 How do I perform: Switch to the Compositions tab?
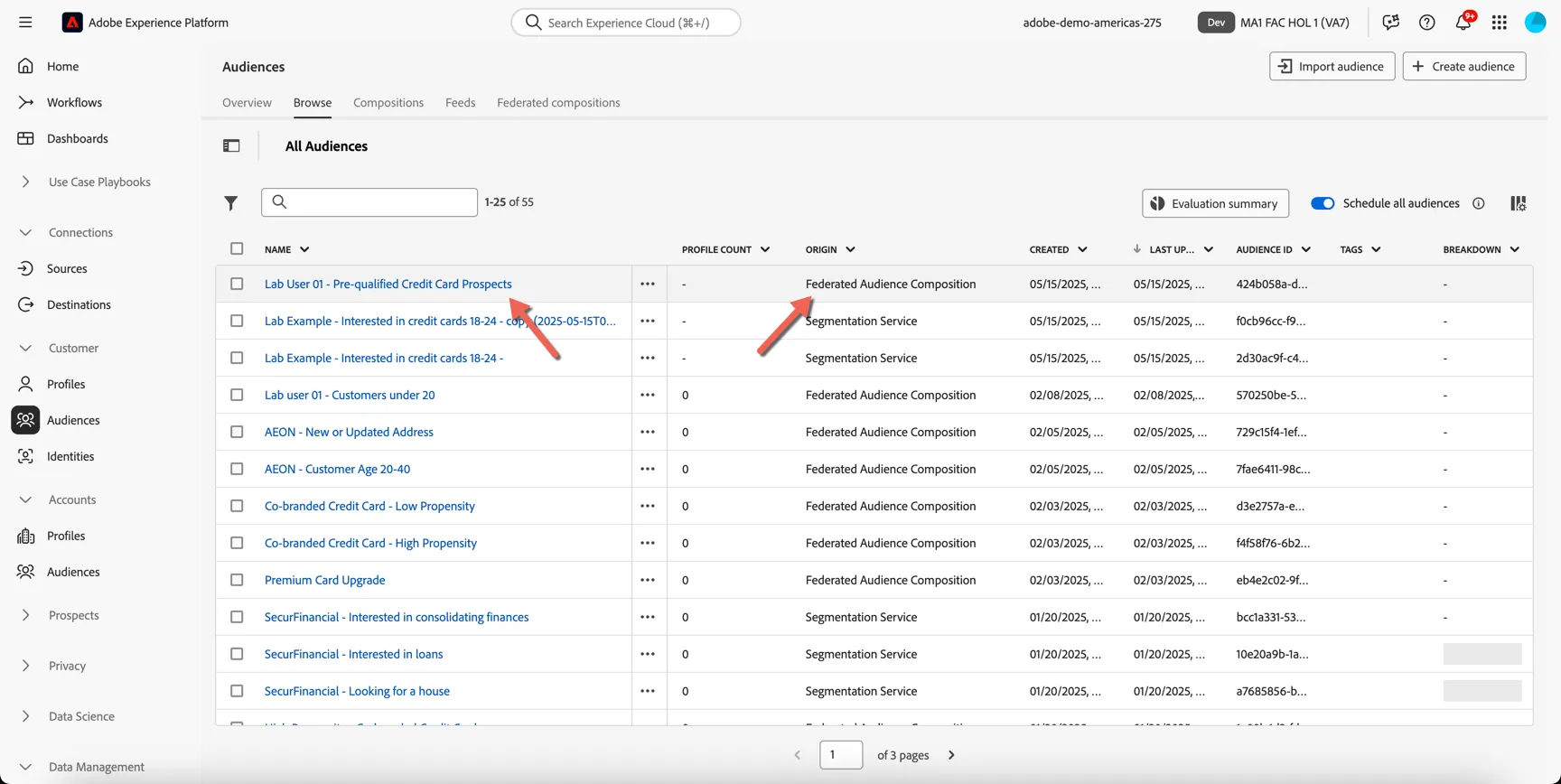coord(388,102)
